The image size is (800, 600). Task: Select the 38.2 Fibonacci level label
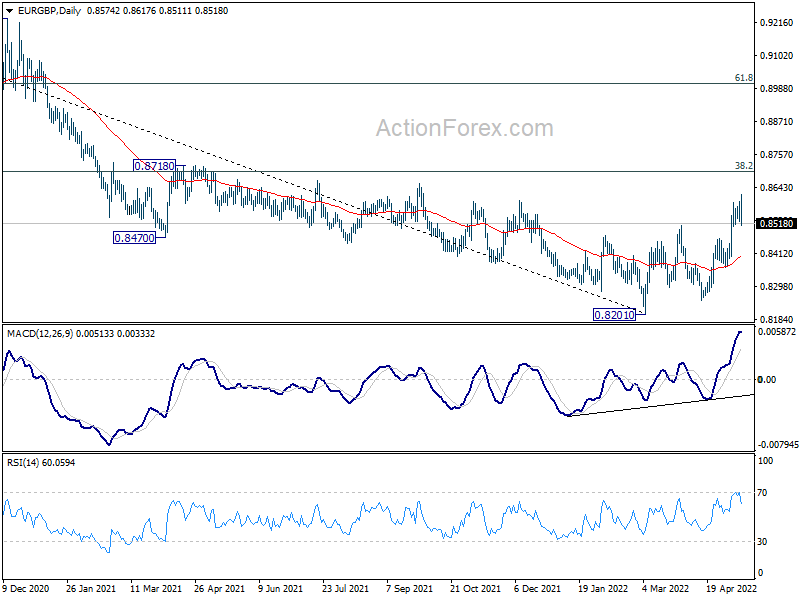[742, 165]
